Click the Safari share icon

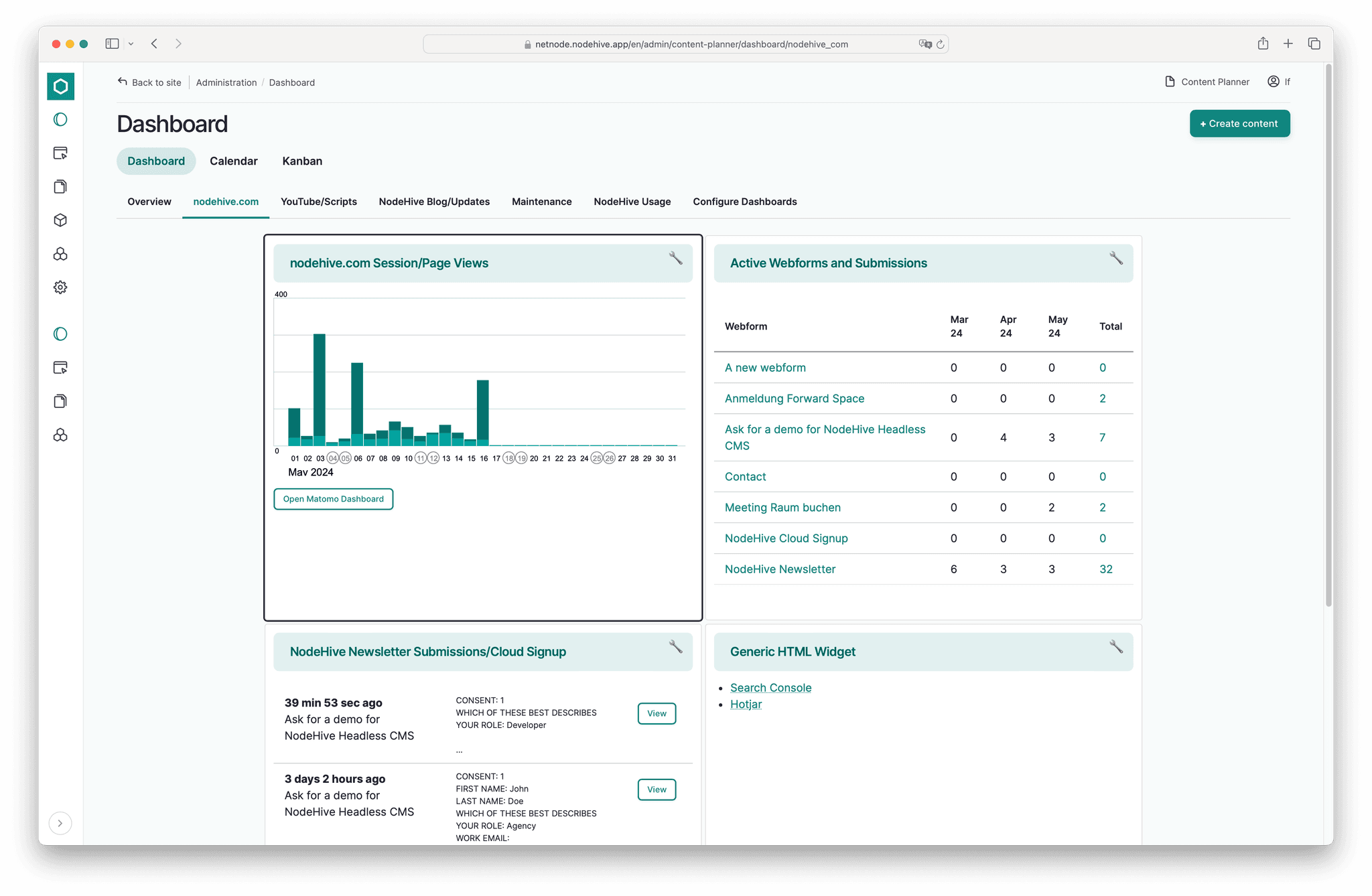click(1263, 44)
